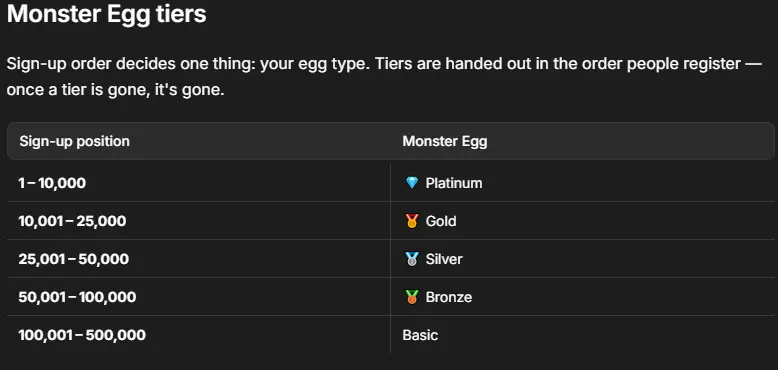The image size is (778, 370).
Task: Click the paragraph starting with Sign-up order decides
Action: 385,78
